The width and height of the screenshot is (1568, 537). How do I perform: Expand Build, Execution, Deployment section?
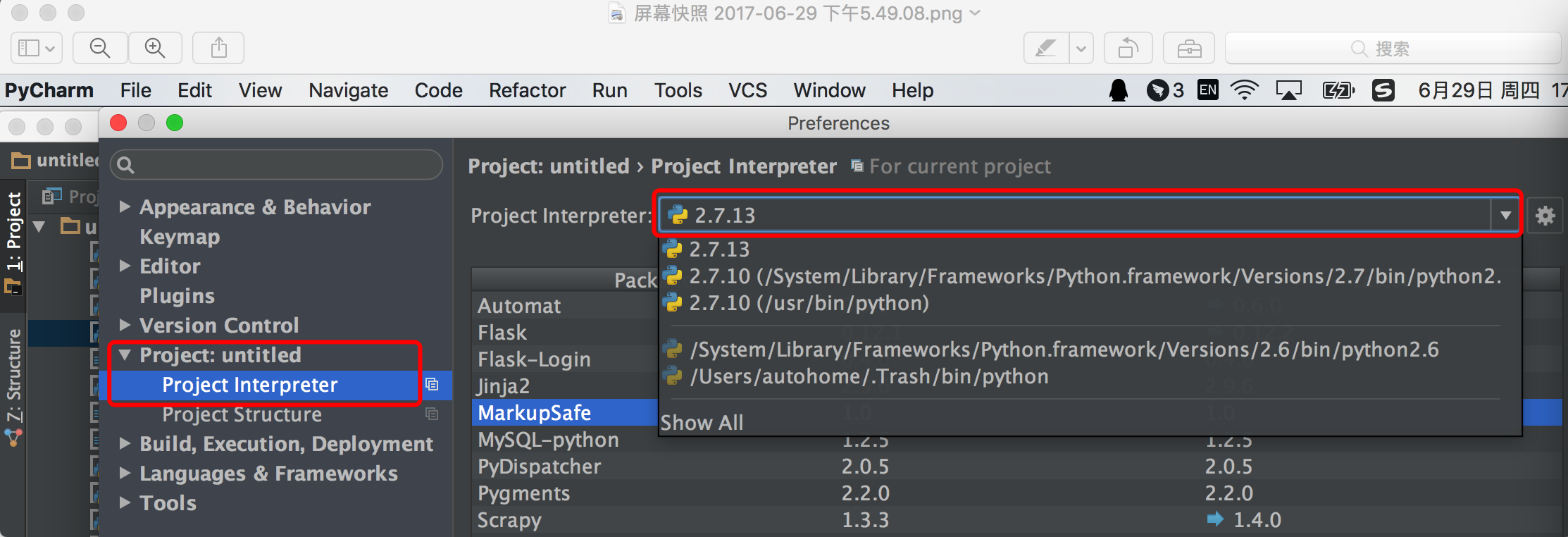[125, 443]
